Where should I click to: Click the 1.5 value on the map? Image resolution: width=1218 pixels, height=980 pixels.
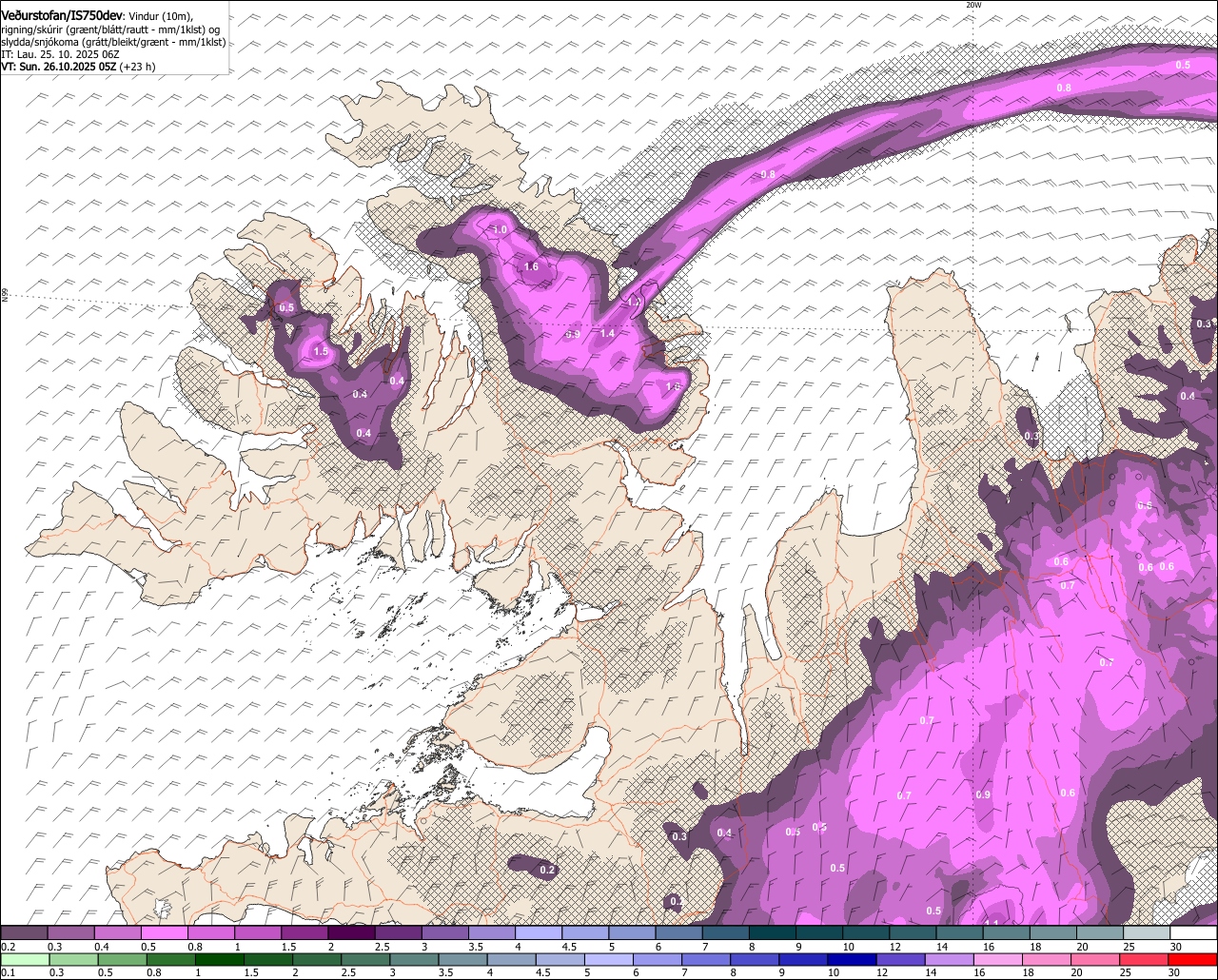point(321,351)
